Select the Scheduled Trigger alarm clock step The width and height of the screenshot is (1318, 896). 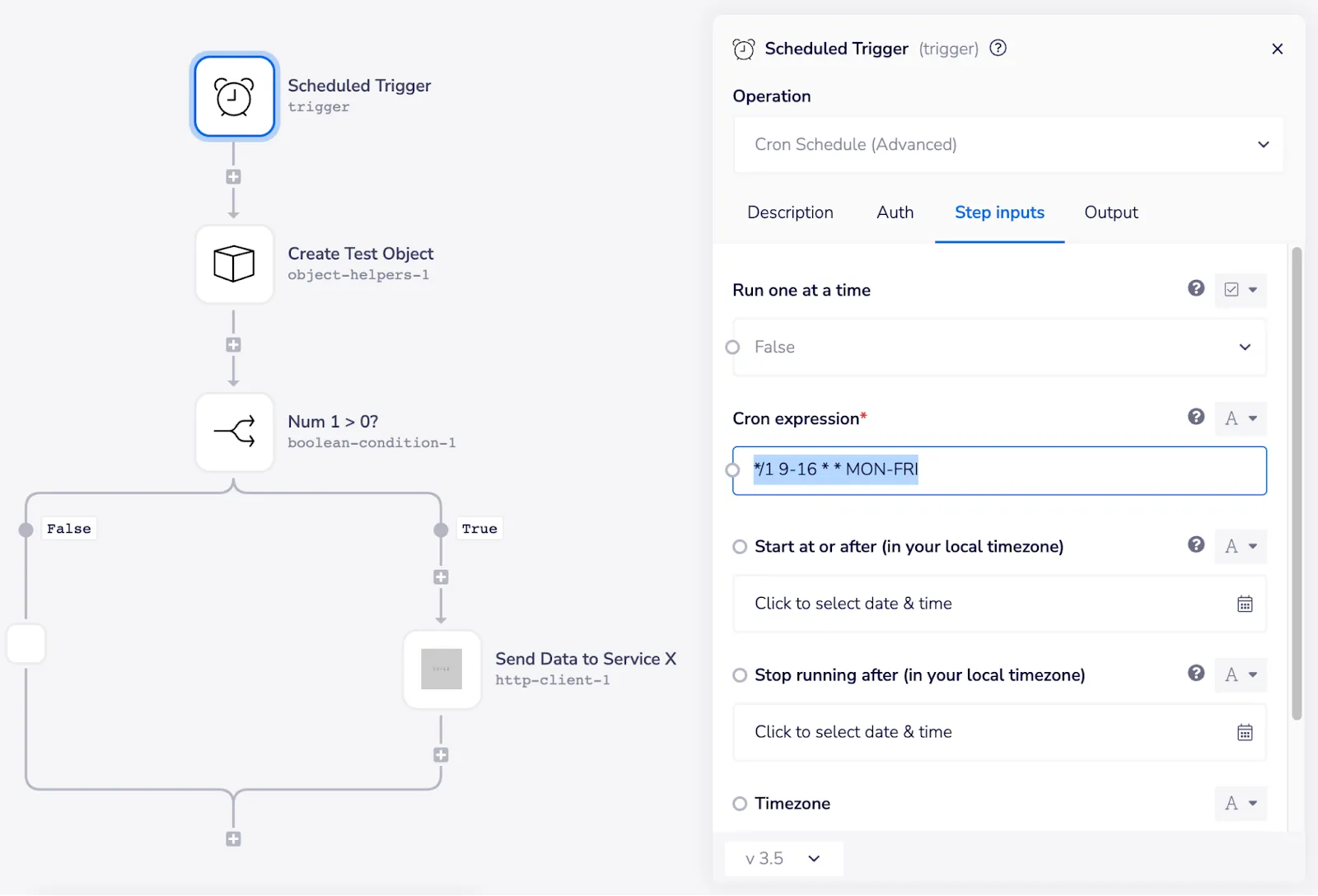[x=235, y=97]
